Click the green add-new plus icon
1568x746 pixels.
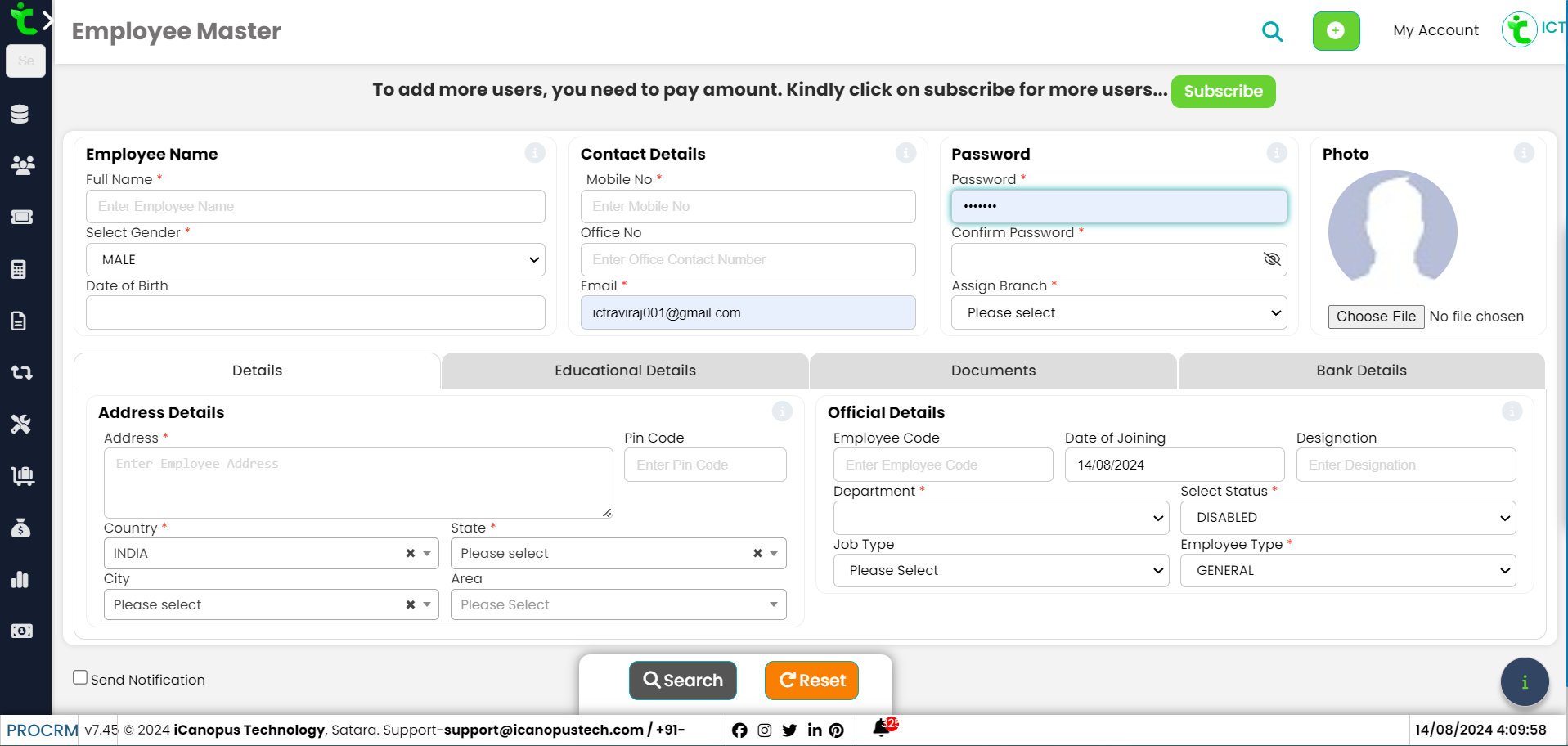point(1336,31)
